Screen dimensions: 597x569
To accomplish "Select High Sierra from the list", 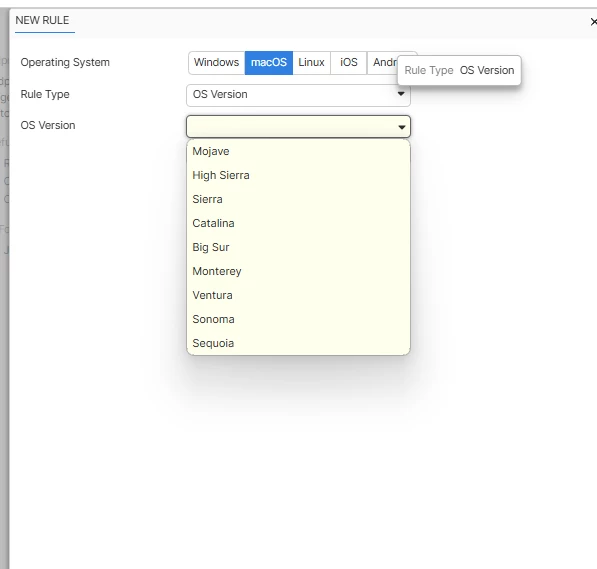I will click(x=298, y=175).
